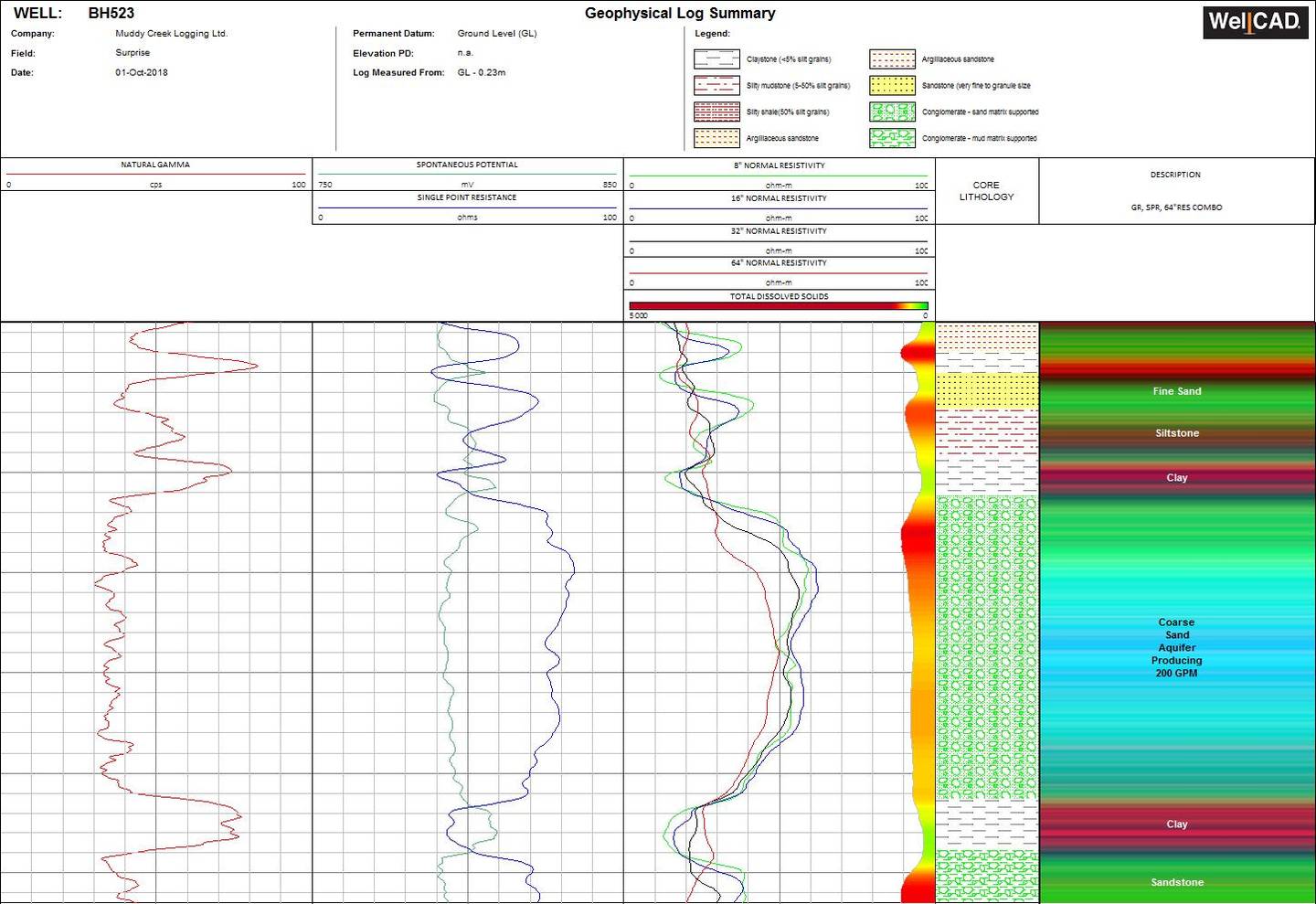Viewport: 1316px width, 904px height.
Task: Click the WellCAD logo
Action: point(1254,23)
